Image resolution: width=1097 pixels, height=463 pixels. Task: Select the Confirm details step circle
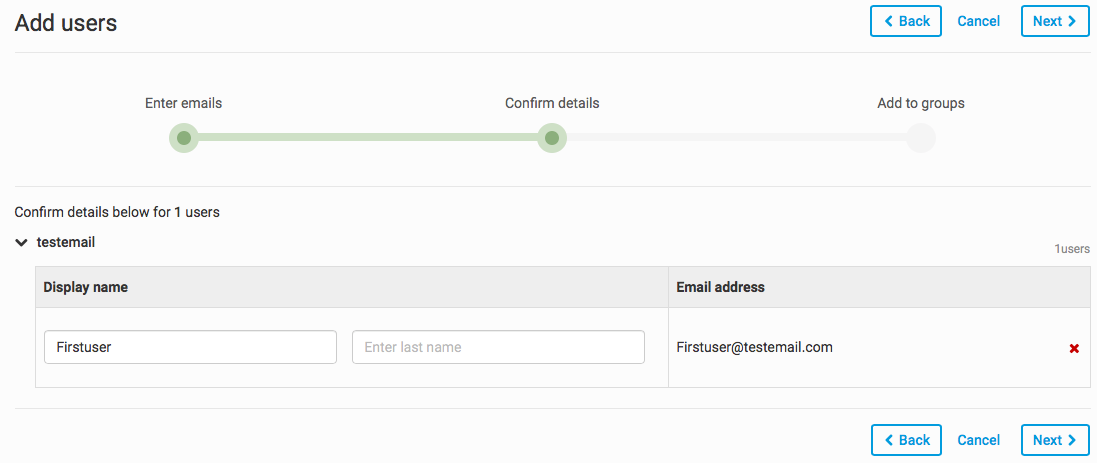(x=552, y=138)
